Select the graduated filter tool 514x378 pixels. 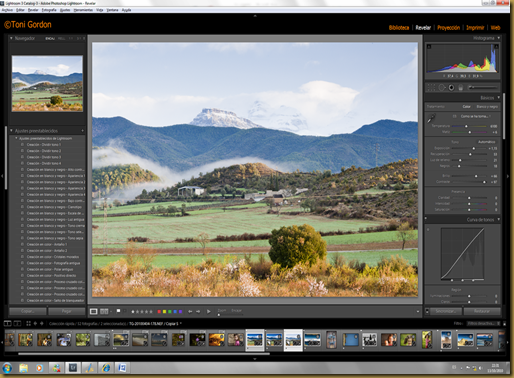tap(460, 88)
